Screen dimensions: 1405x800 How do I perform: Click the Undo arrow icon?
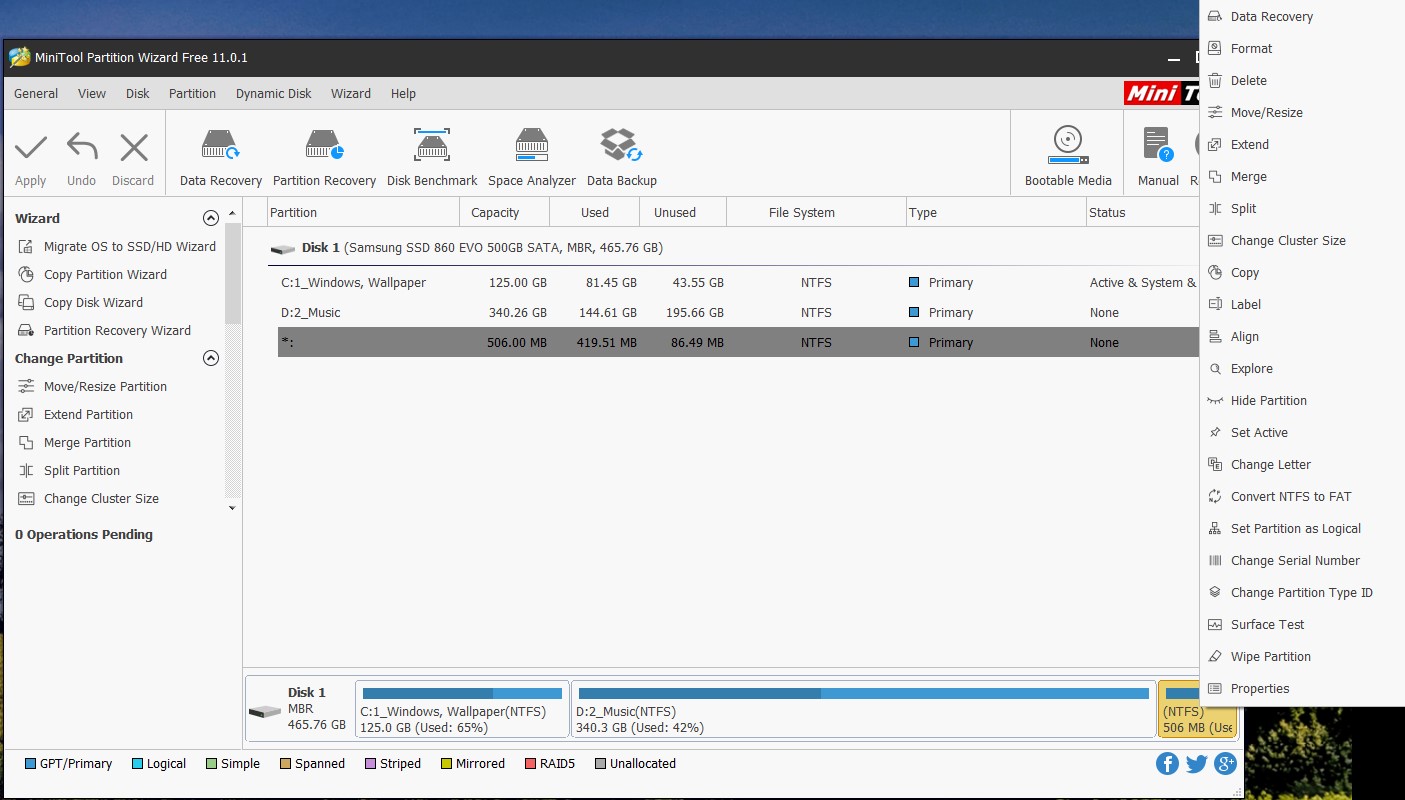click(x=82, y=148)
